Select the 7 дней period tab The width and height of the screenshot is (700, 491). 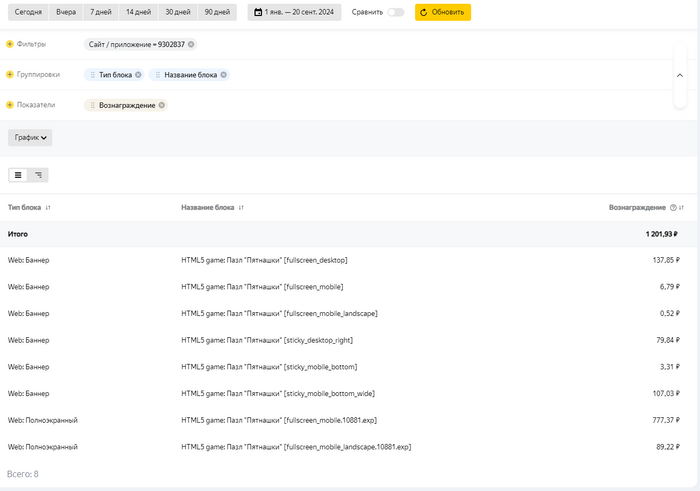coord(100,12)
